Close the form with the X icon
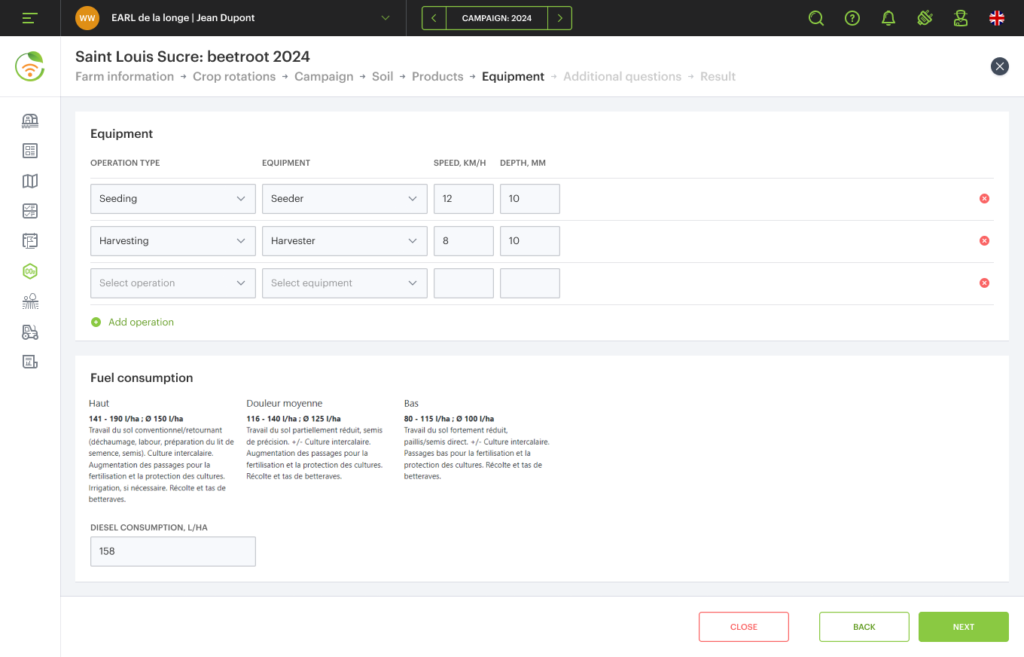The image size is (1024, 657). (x=999, y=66)
